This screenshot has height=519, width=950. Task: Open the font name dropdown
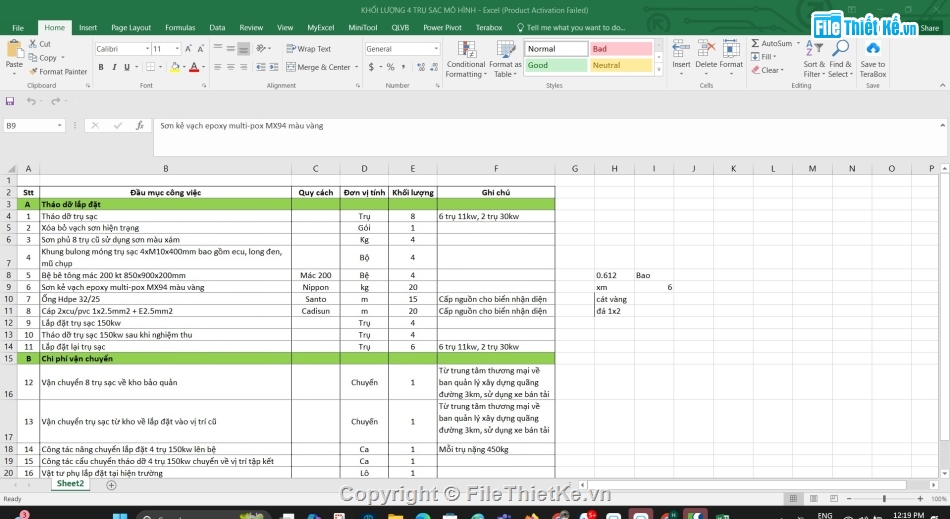coord(147,48)
